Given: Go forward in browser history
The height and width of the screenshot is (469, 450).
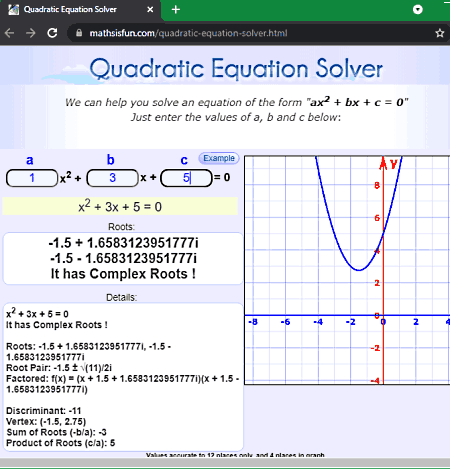Looking at the screenshot, I should pyautogui.click(x=31, y=33).
